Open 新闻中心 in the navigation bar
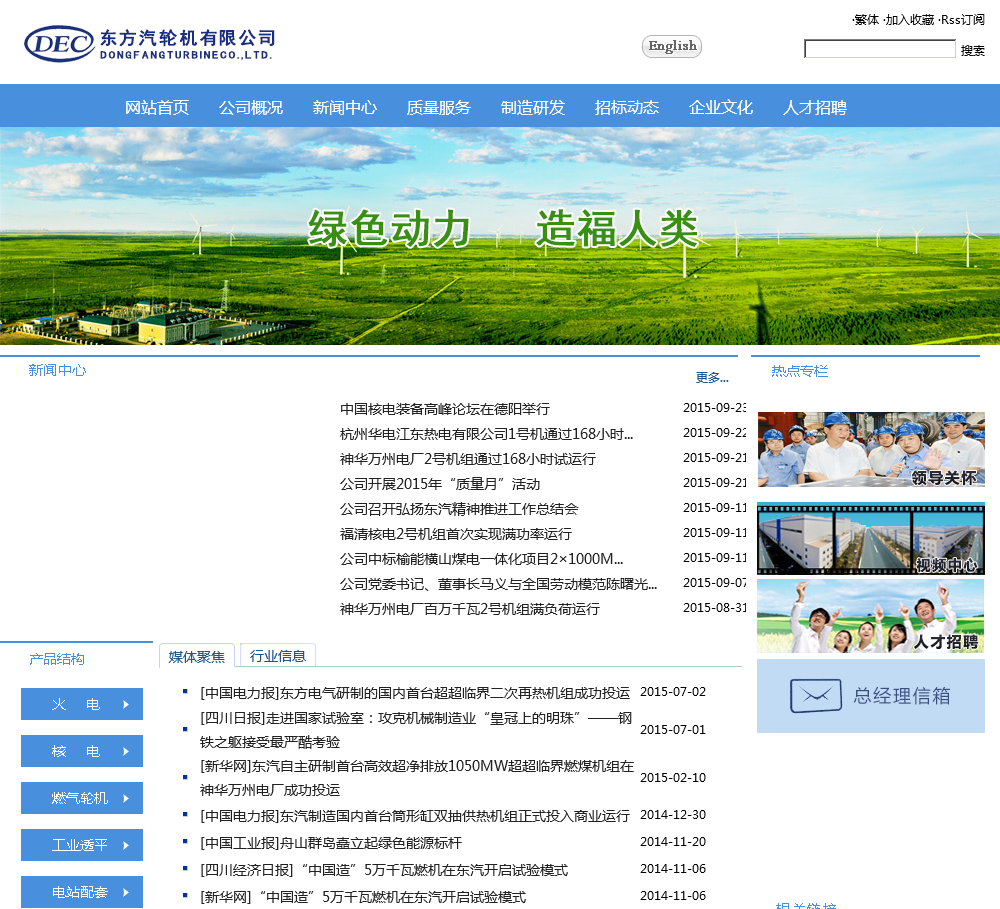Image resolution: width=1000 pixels, height=909 pixels. tap(344, 107)
